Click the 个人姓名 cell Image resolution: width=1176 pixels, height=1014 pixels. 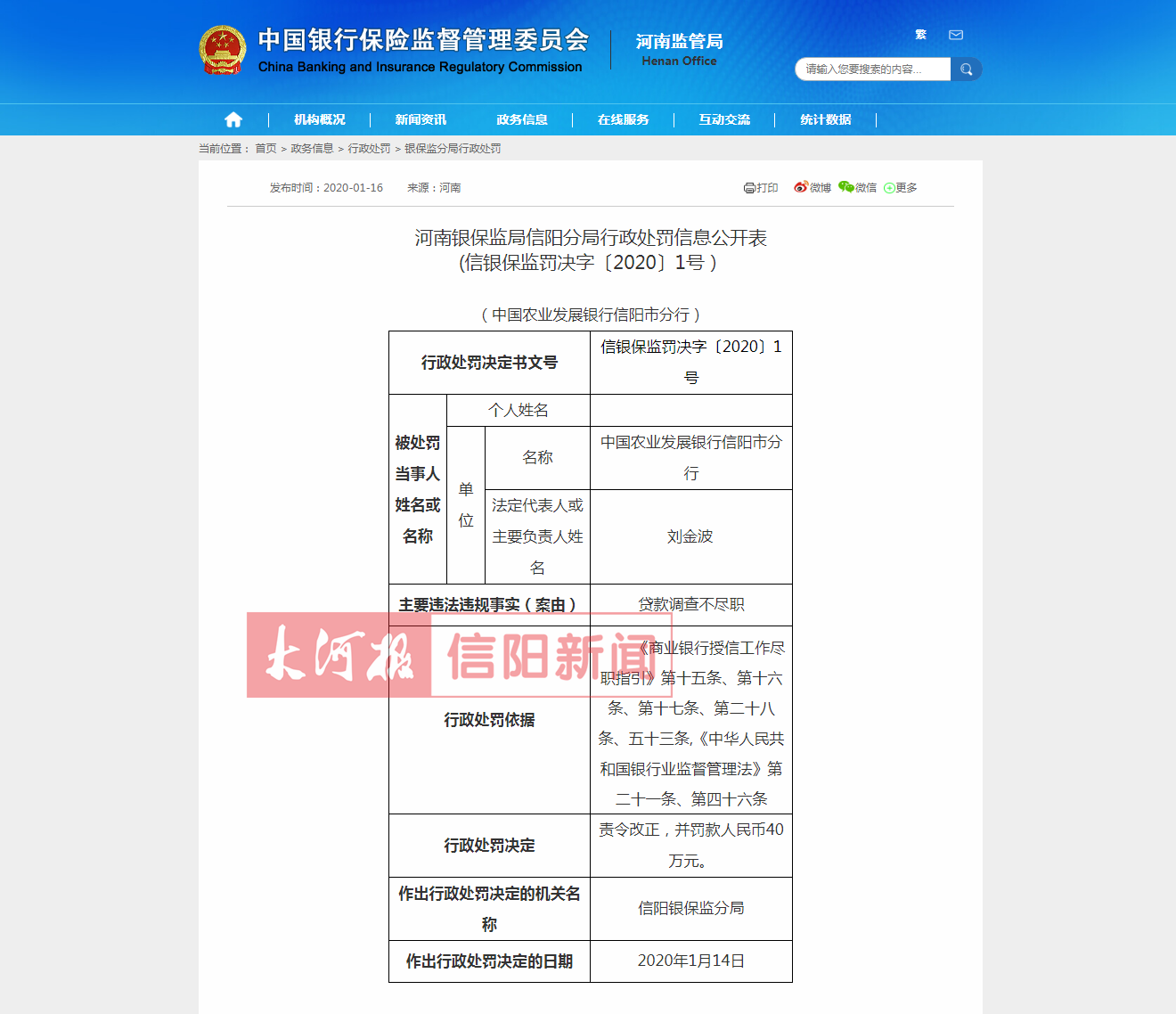(x=519, y=410)
